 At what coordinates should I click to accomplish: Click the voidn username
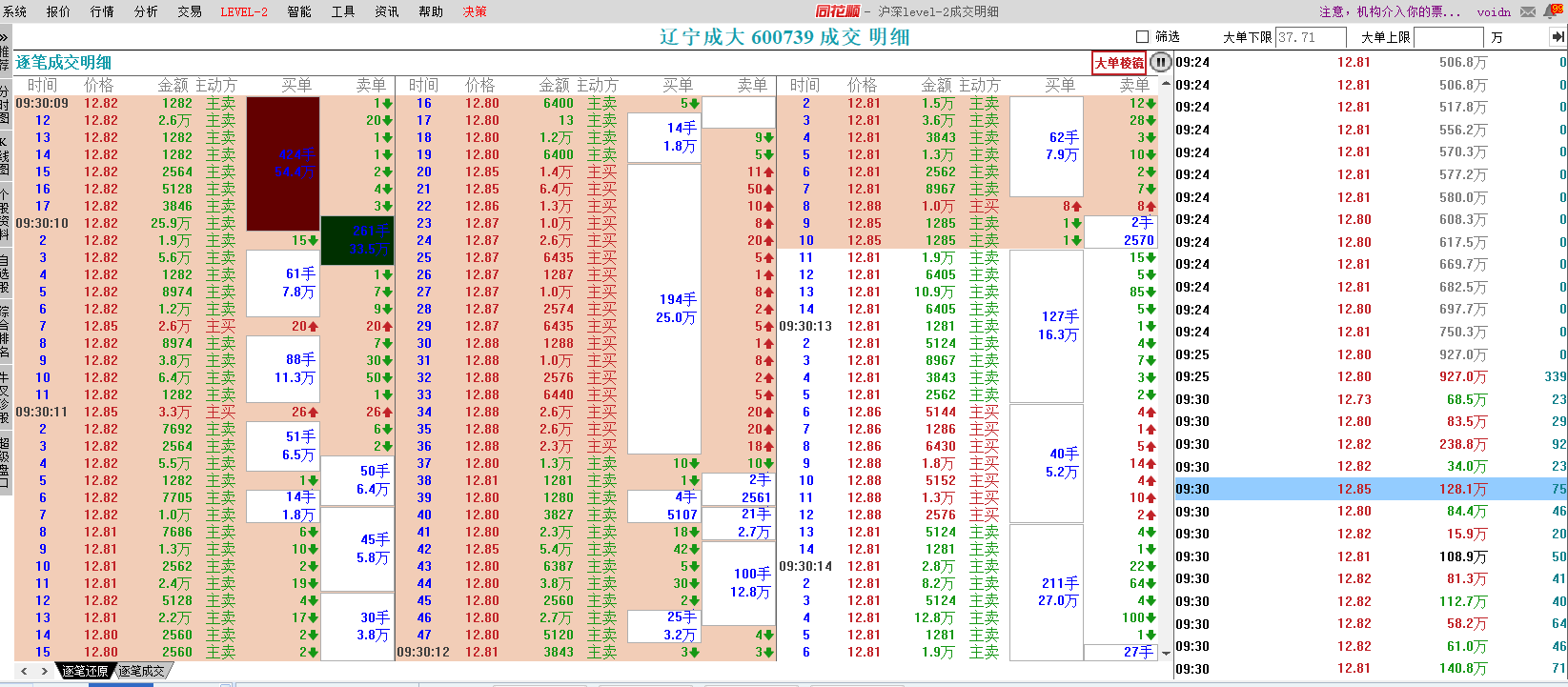[x=1494, y=11]
